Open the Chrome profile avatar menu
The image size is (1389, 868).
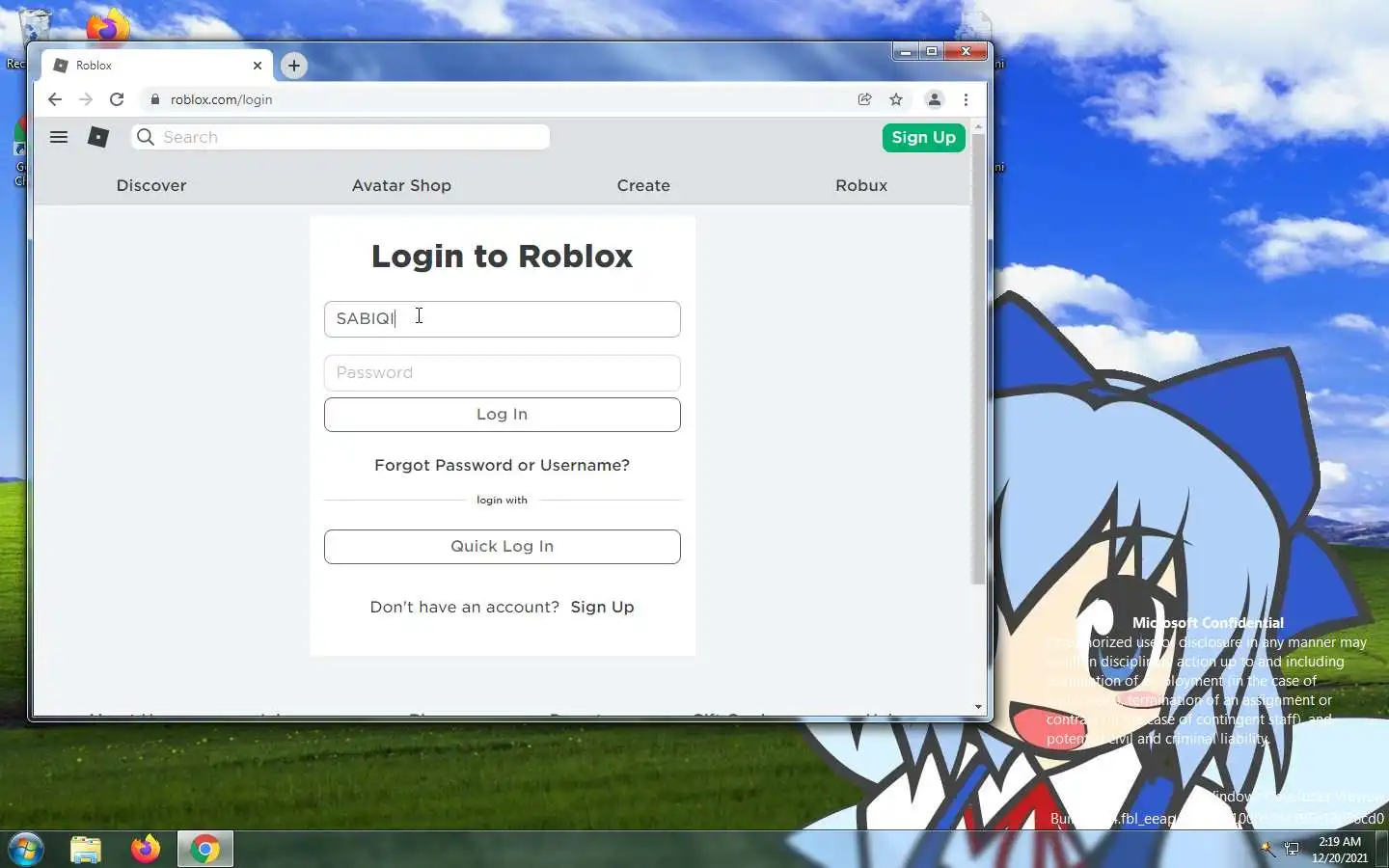coord(935,99)
